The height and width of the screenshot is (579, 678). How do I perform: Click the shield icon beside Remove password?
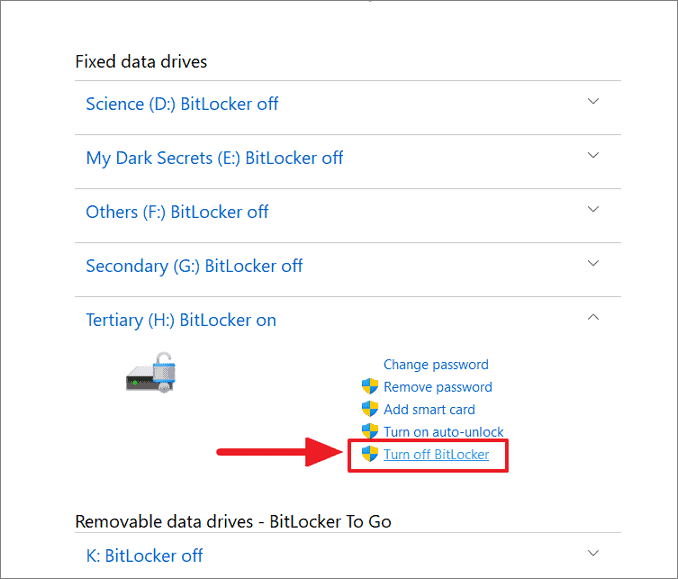pyautogui.click(x=370, y=387)
